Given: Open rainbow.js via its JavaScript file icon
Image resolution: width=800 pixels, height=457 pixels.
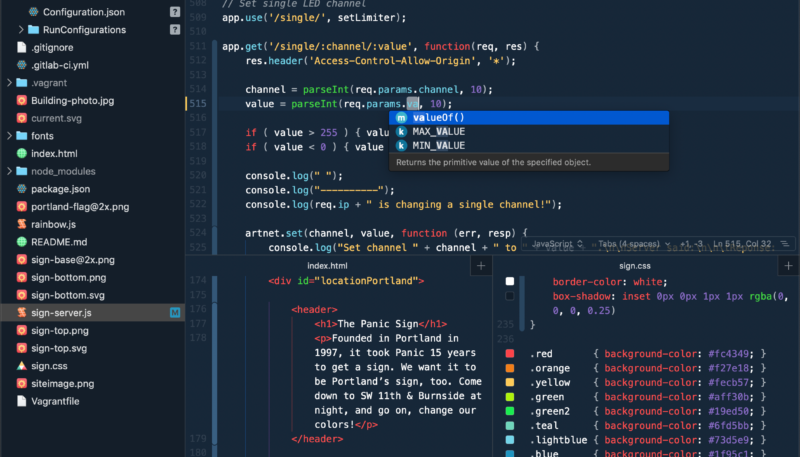Looking at the screenshot, I should tap(22, 224).
